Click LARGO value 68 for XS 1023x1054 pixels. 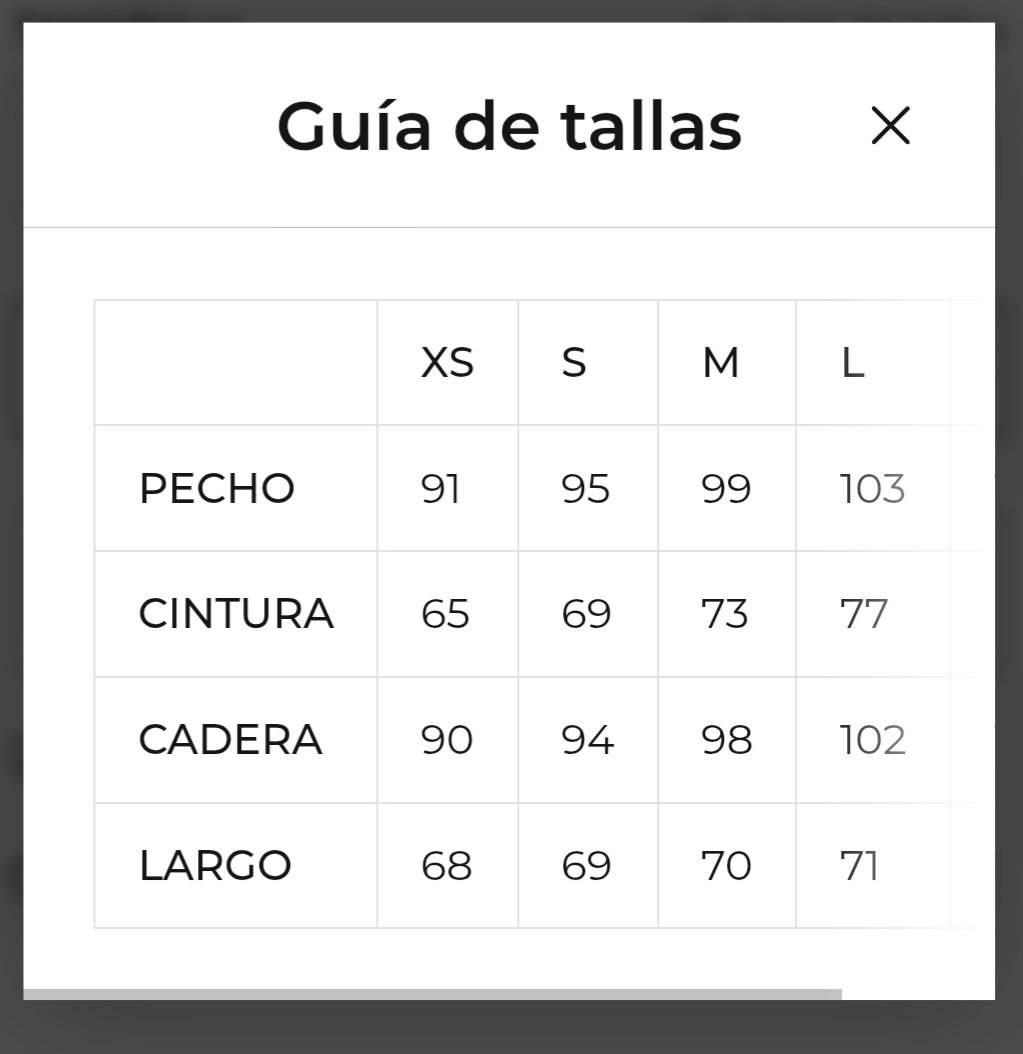pos(446,866)
